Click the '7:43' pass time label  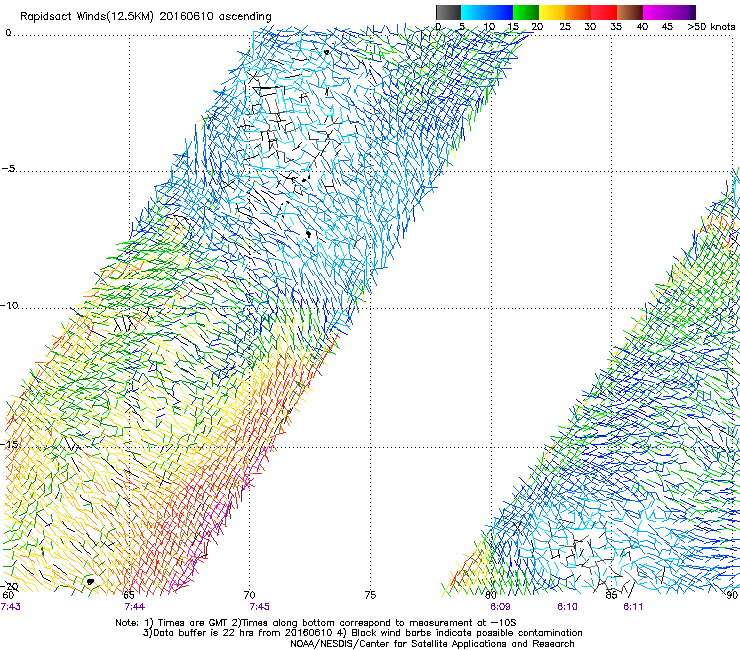(x=10, y=607)
